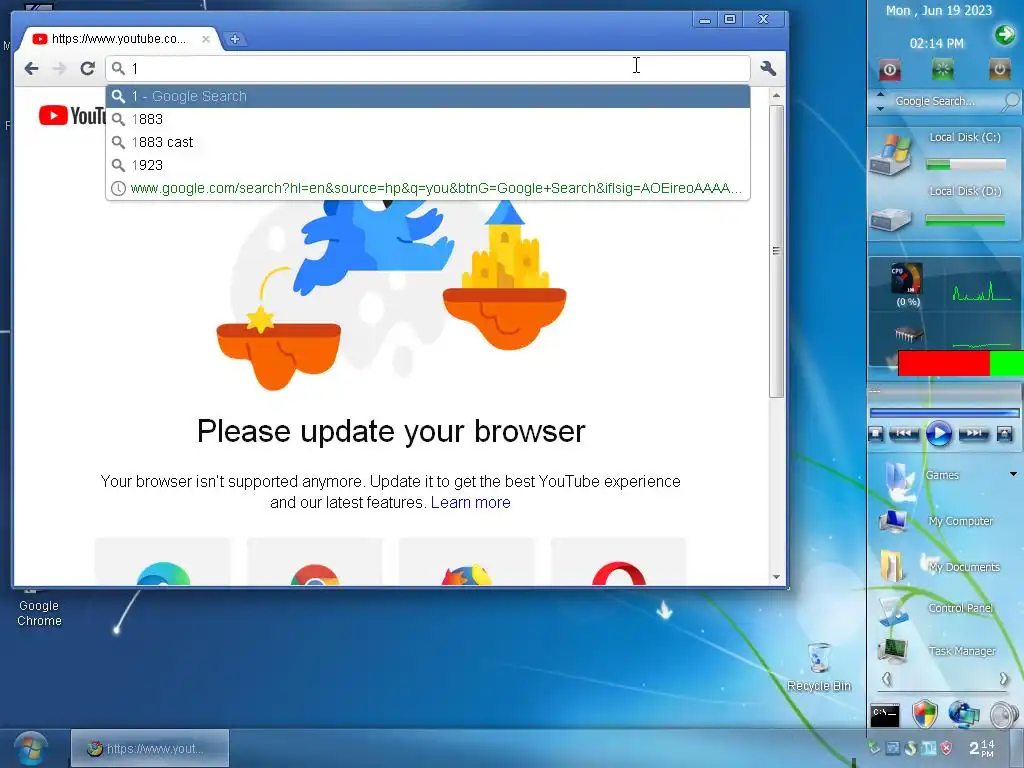This screenshot has width=1024, height=768.
Task: Click the taskbar clock
Action: tap(982, 748)
